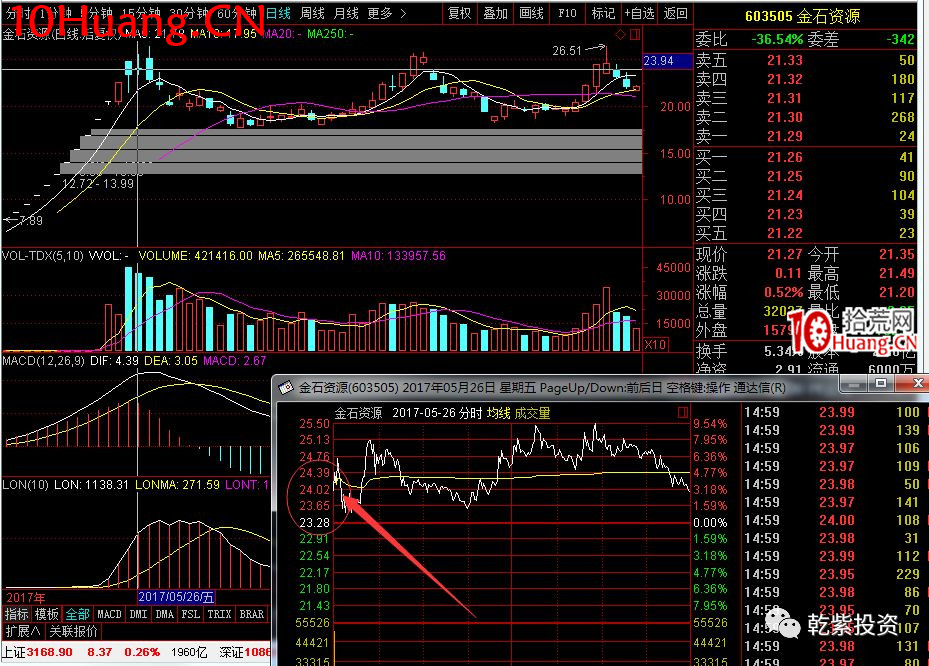Open the 画线 drawing tools
929x666 pixels.
click(531, 13)
